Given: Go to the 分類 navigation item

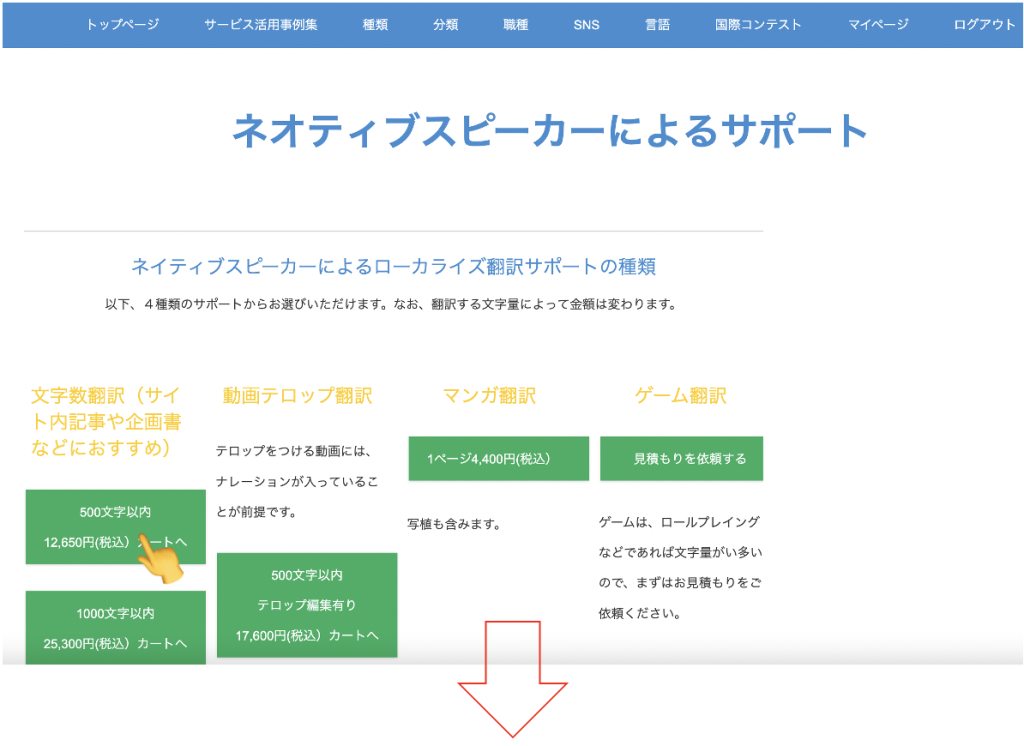Looking at the screenshot, I should (x=446, y=25).
